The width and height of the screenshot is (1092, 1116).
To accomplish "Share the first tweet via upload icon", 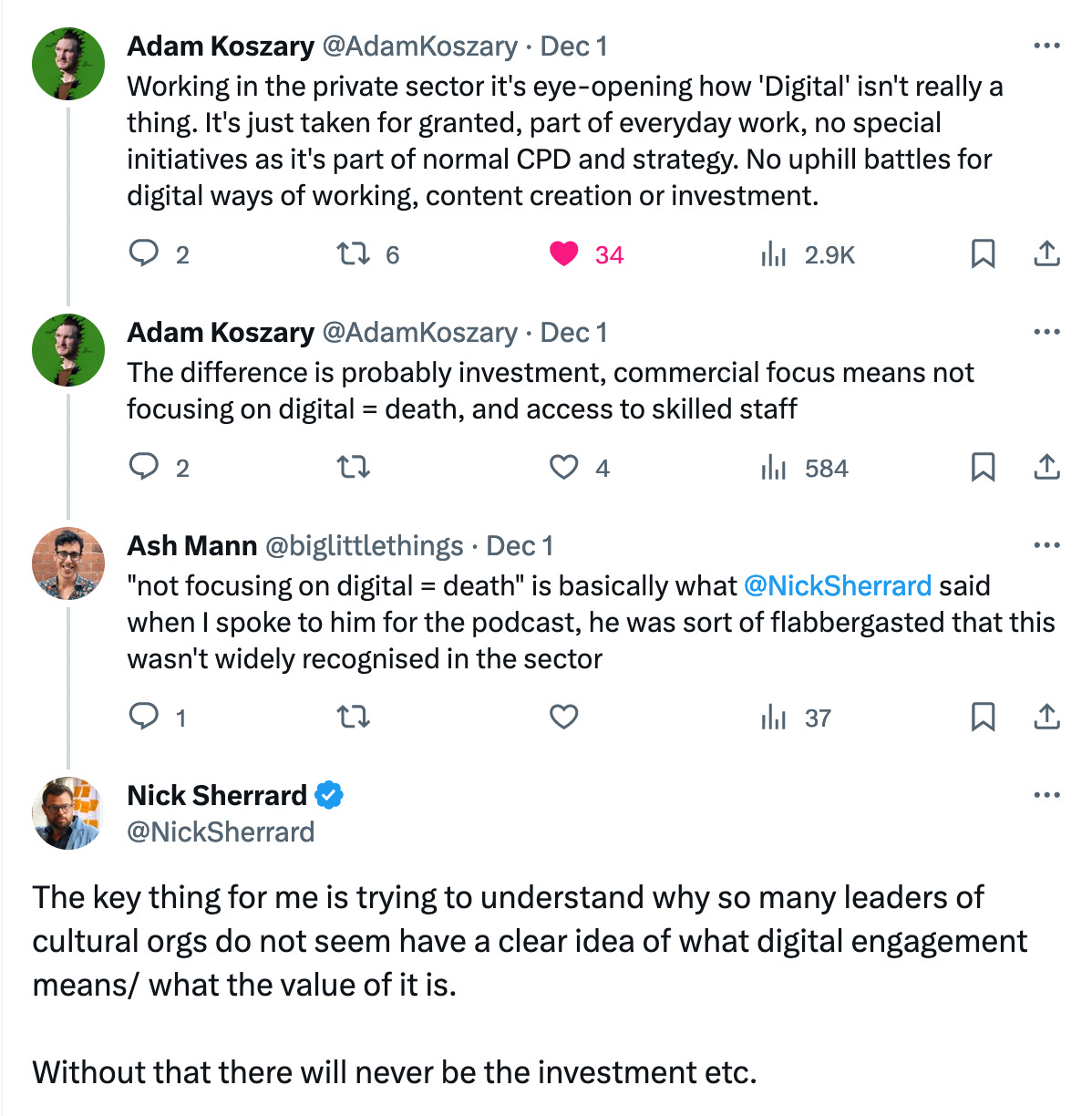I will (x=1047, y=253).
